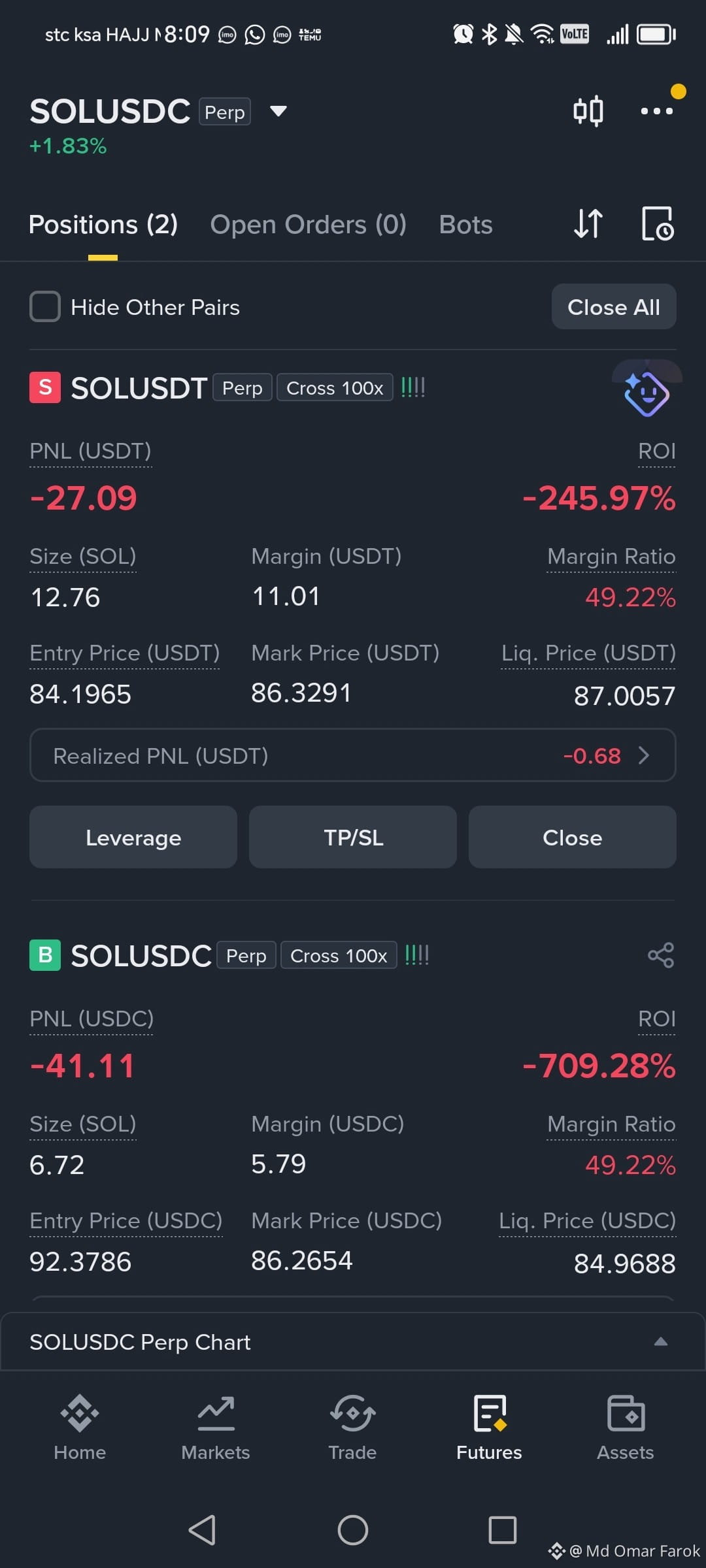Open the Assets wallet icon

tap(626, 1413)
